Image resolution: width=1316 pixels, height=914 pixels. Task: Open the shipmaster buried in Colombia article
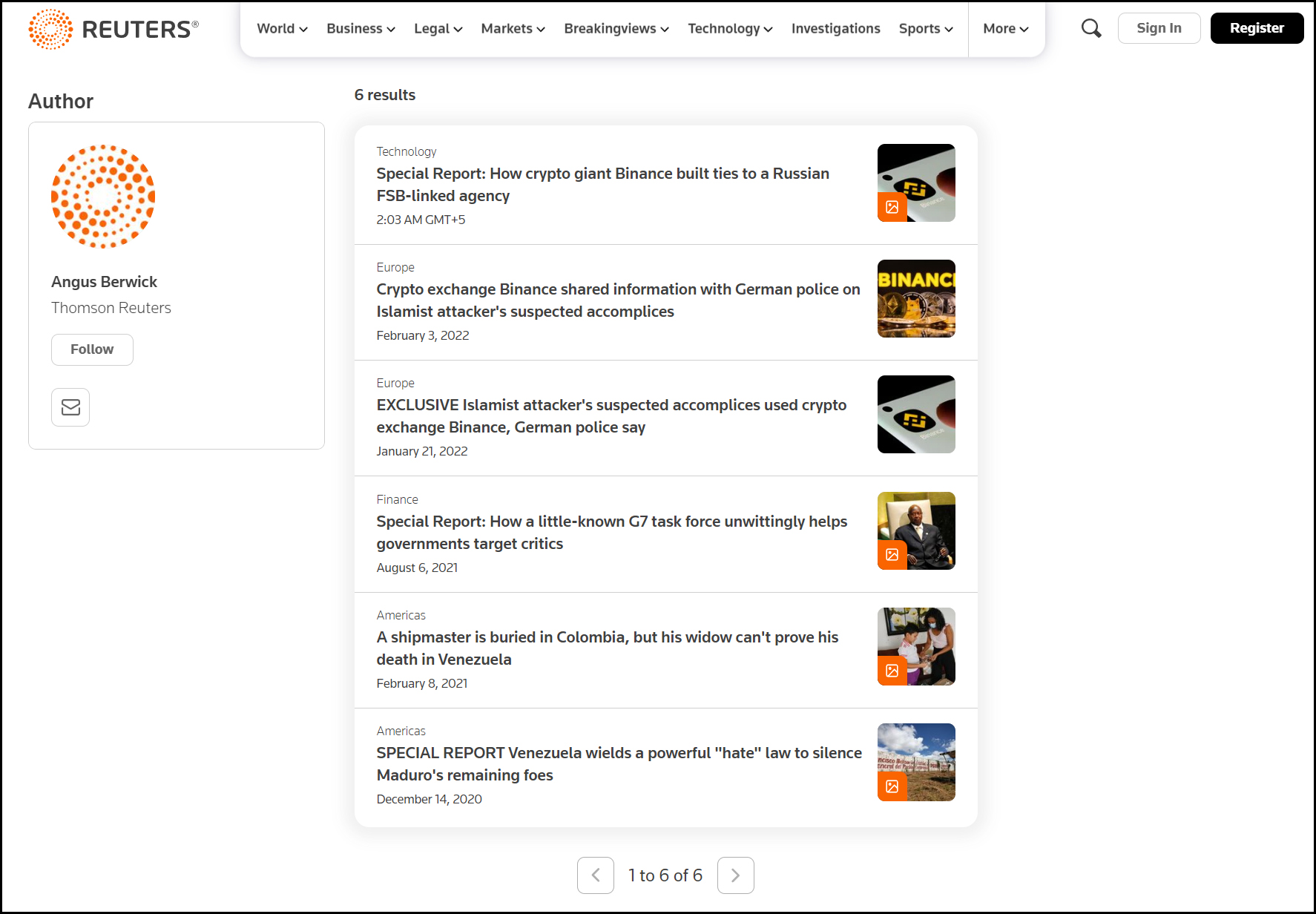click(607, 648)
